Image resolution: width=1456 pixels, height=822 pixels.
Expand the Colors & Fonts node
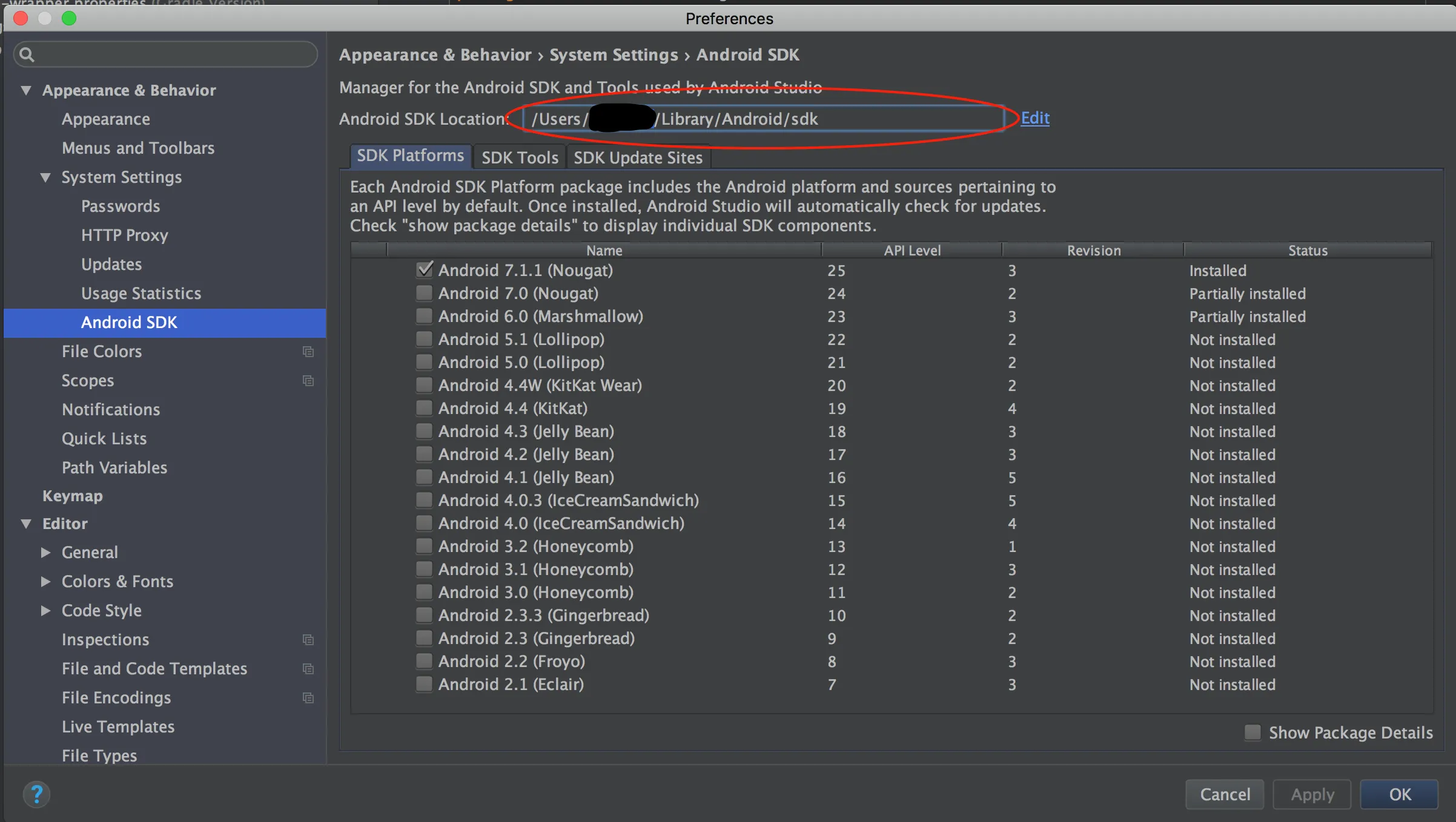[x=45, y=582]
